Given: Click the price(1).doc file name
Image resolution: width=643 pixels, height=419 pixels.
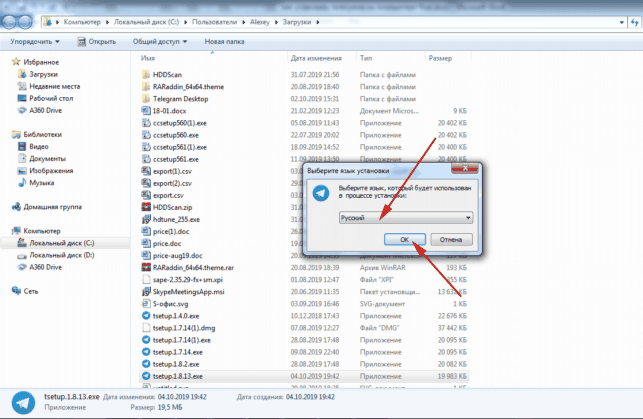Looking at the screenshot, I should tap(171, 231).
